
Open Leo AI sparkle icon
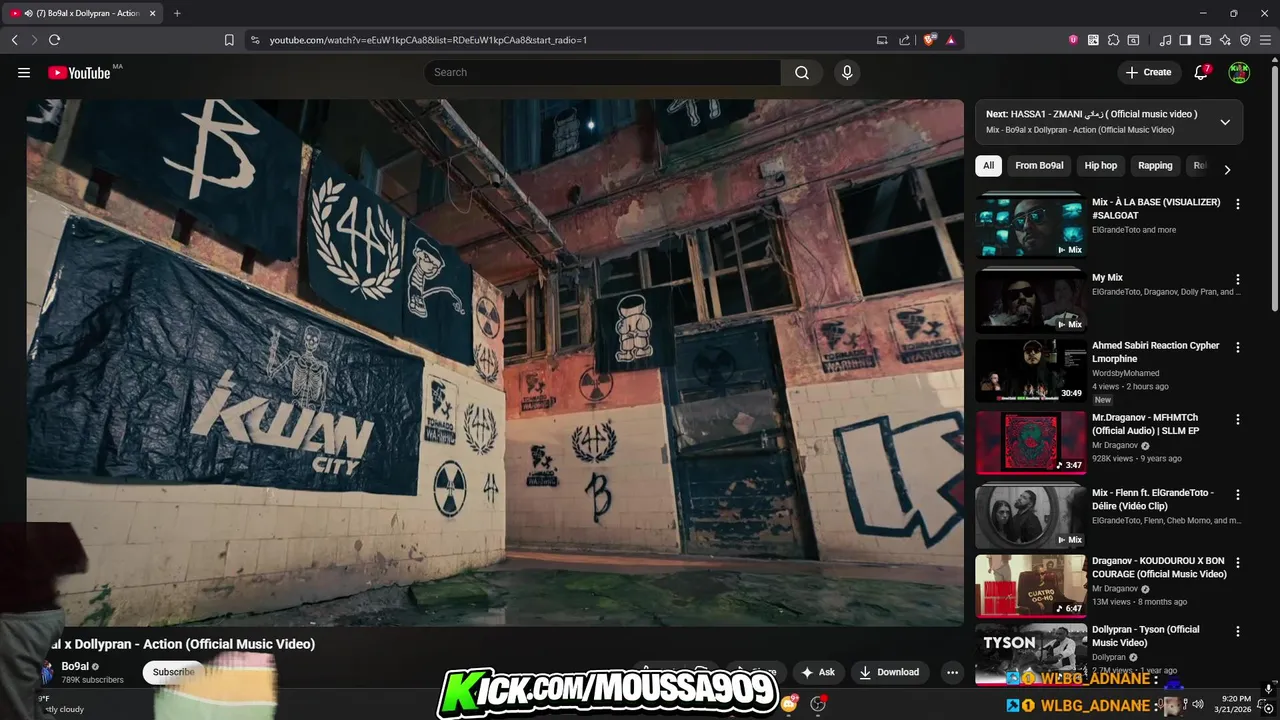pos(1225,40)
